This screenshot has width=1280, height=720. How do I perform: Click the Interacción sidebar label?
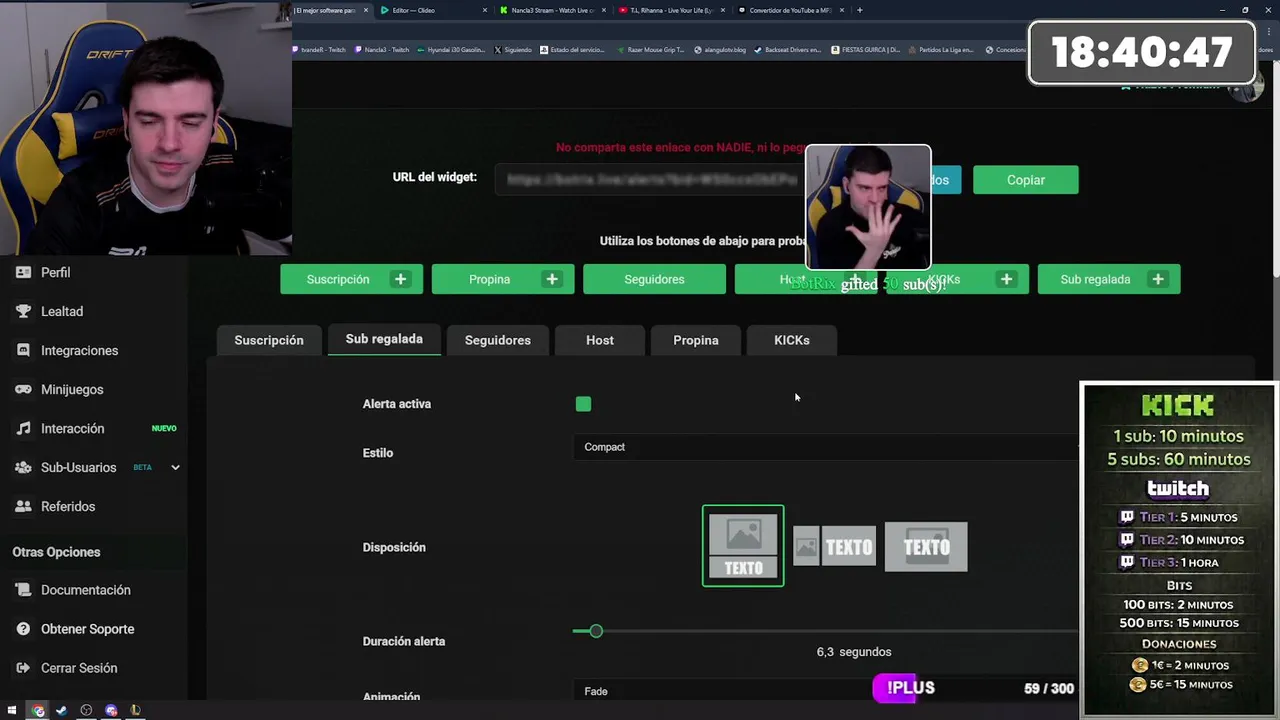(72, 428)
